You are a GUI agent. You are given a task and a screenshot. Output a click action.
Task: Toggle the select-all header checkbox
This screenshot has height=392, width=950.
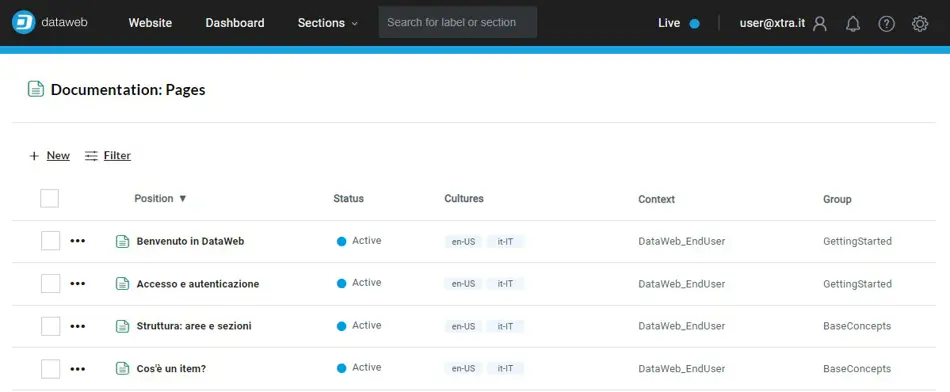click(50, 198)
